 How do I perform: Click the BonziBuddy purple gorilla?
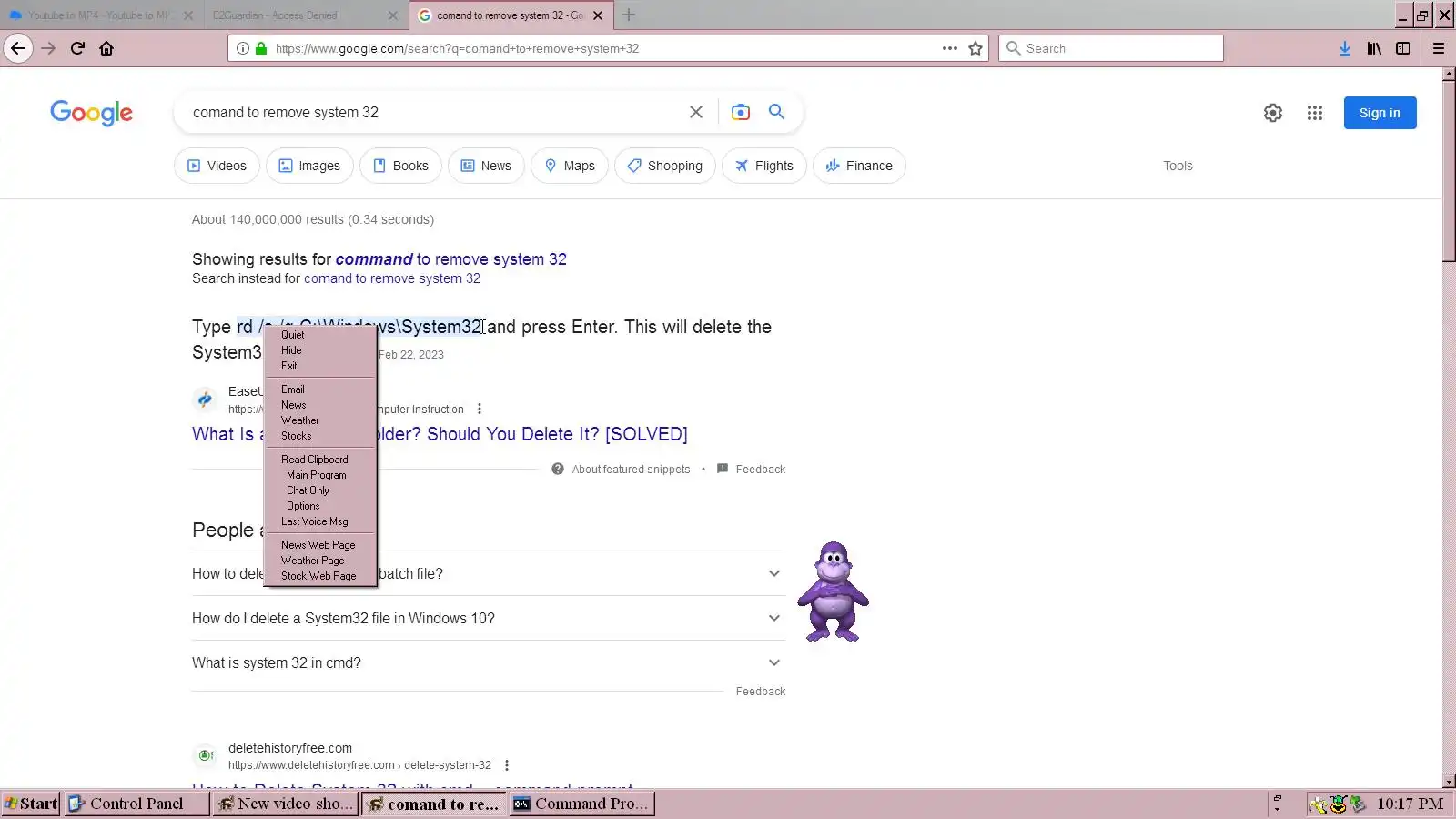[833, 591]
